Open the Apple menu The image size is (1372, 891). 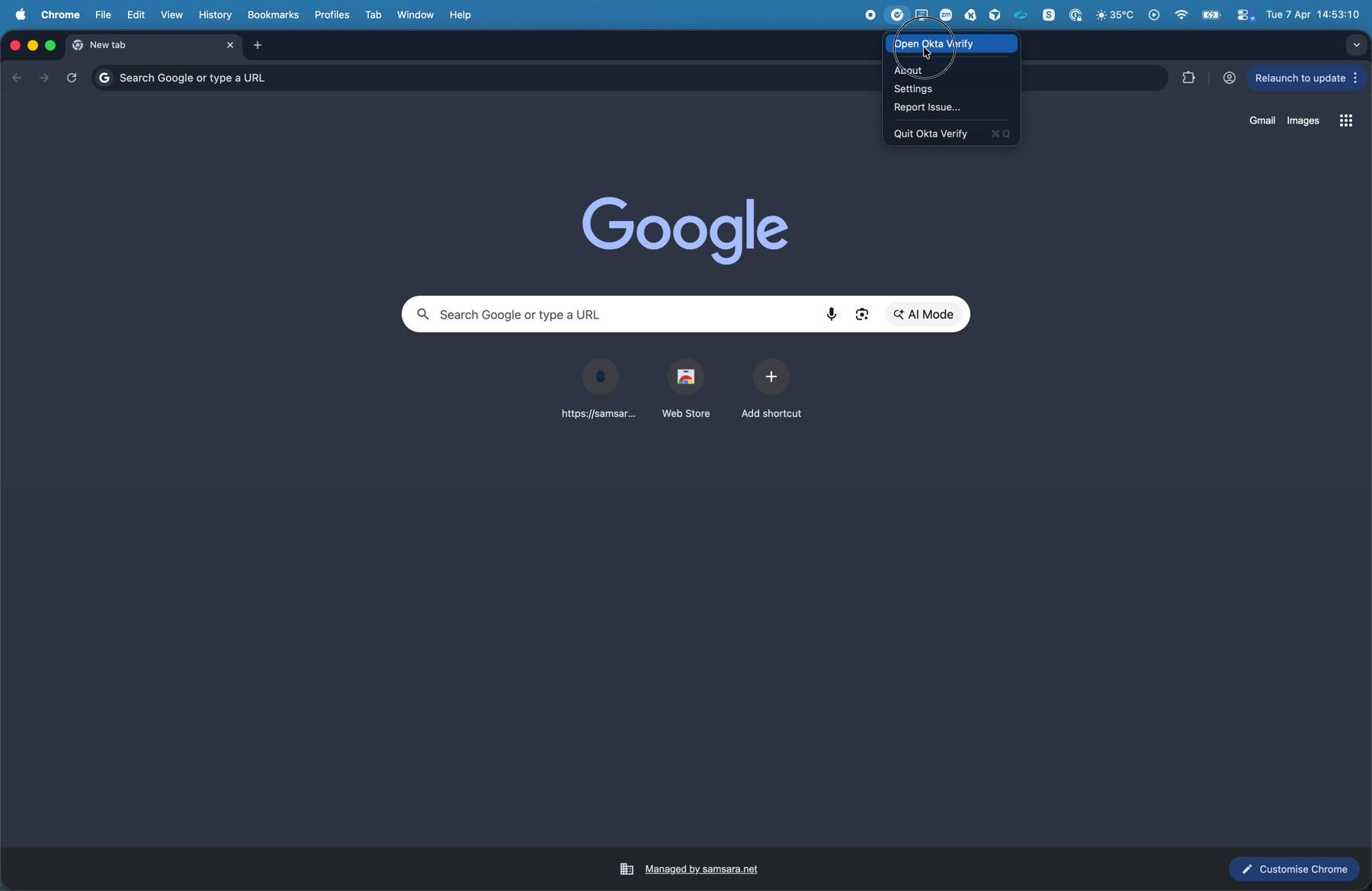tap(21, 14)
